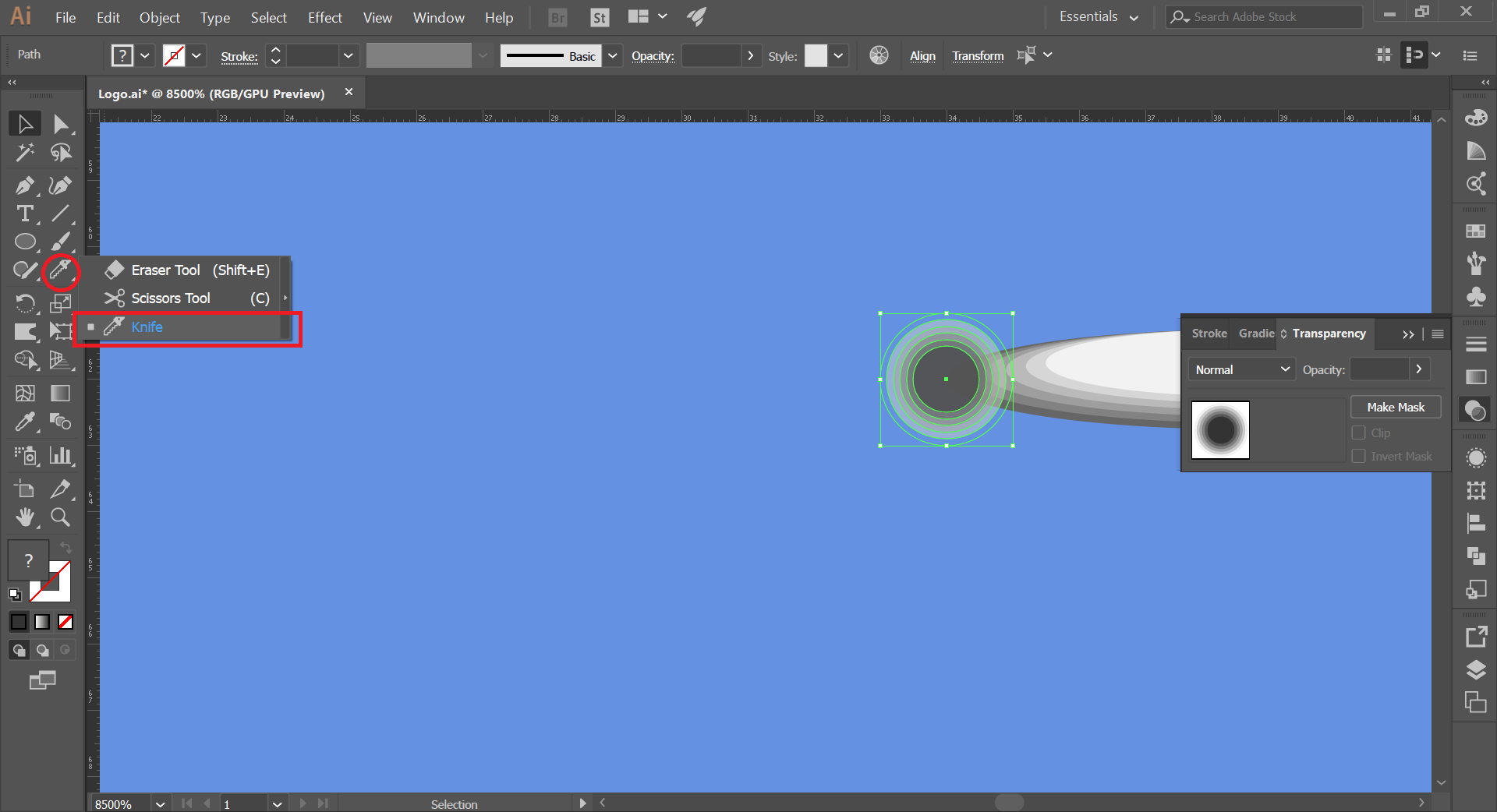This screenshot has width=1497, height=812.
Task: Switch to the Stroke panel tab
Action: 1209,334
